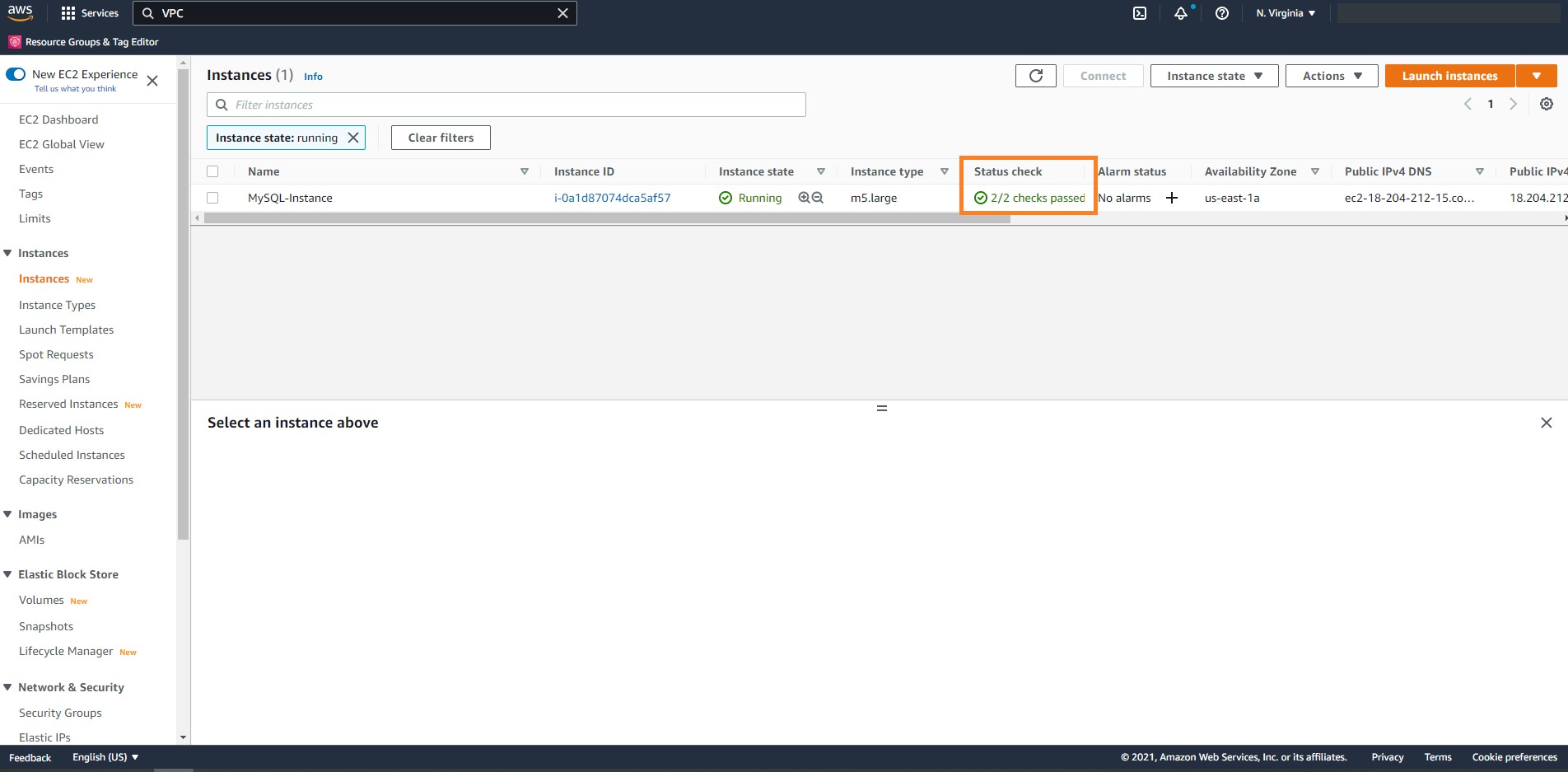The width and height of the screenshot is (1568, 772).
Task: Open Events in sidebar
Action: point(36,169)
